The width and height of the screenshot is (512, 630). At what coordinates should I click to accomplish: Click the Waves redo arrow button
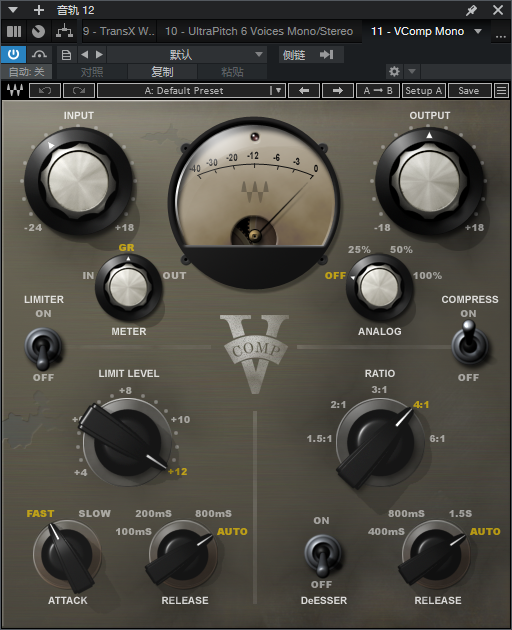tap(79, 90)
